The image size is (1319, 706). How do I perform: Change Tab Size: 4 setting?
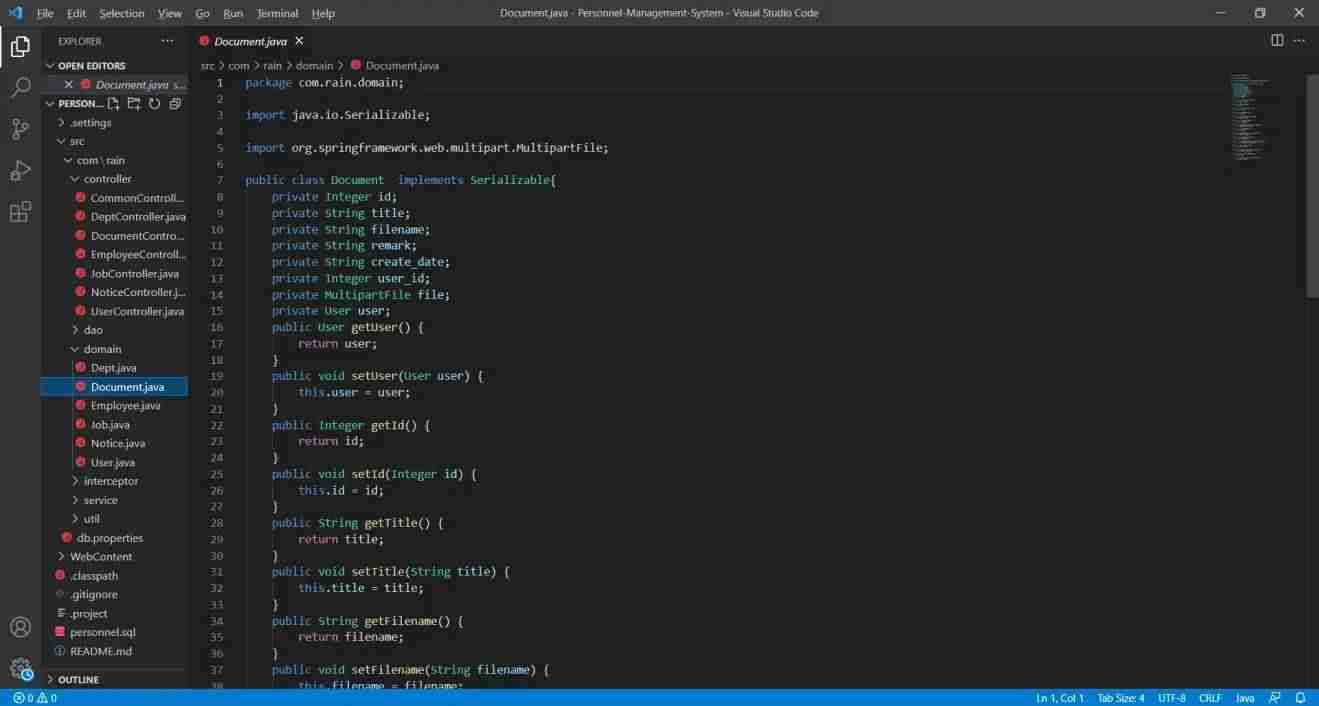pos(1121,698)
